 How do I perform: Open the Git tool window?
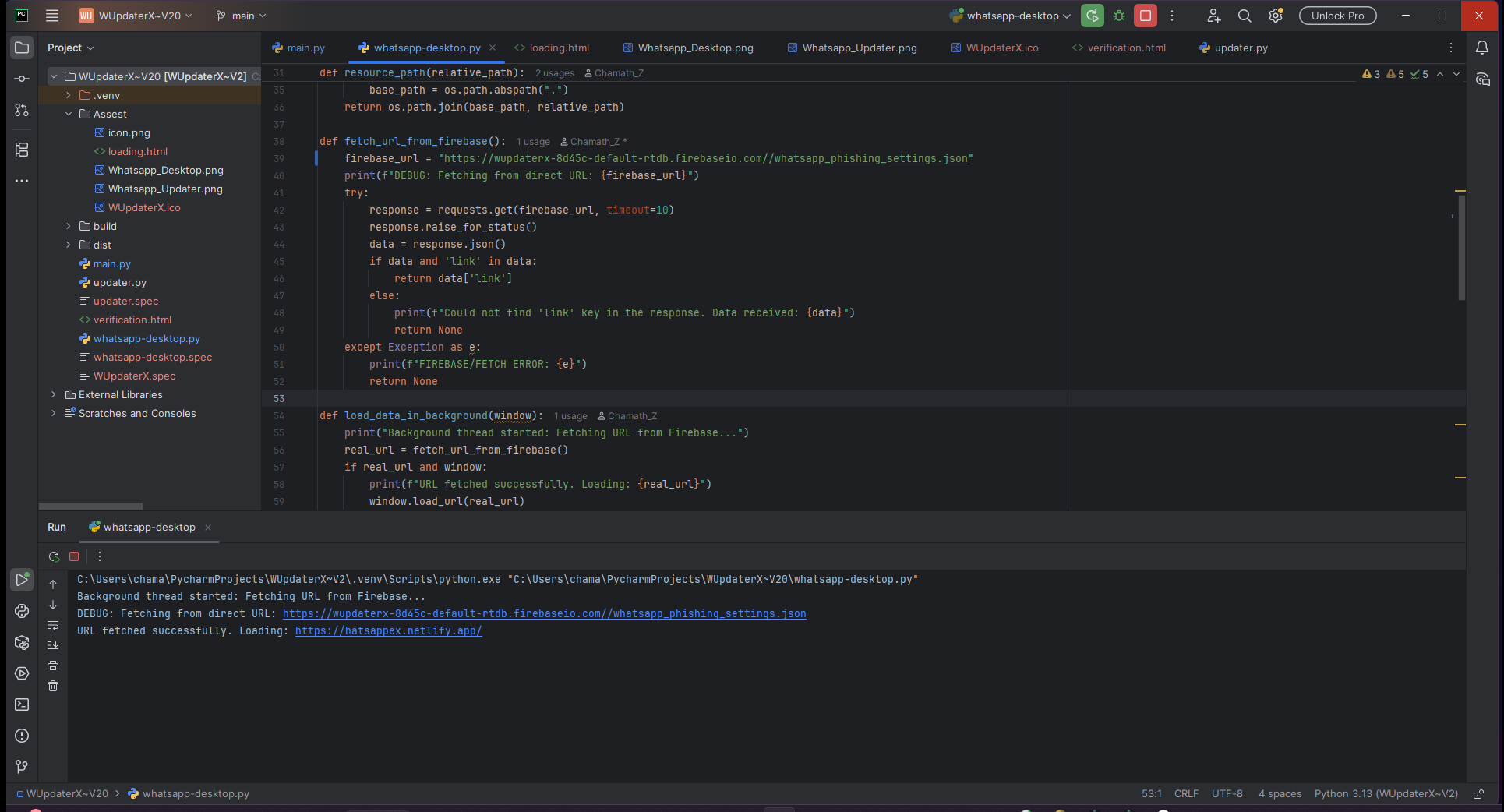[x=22, y=767]
